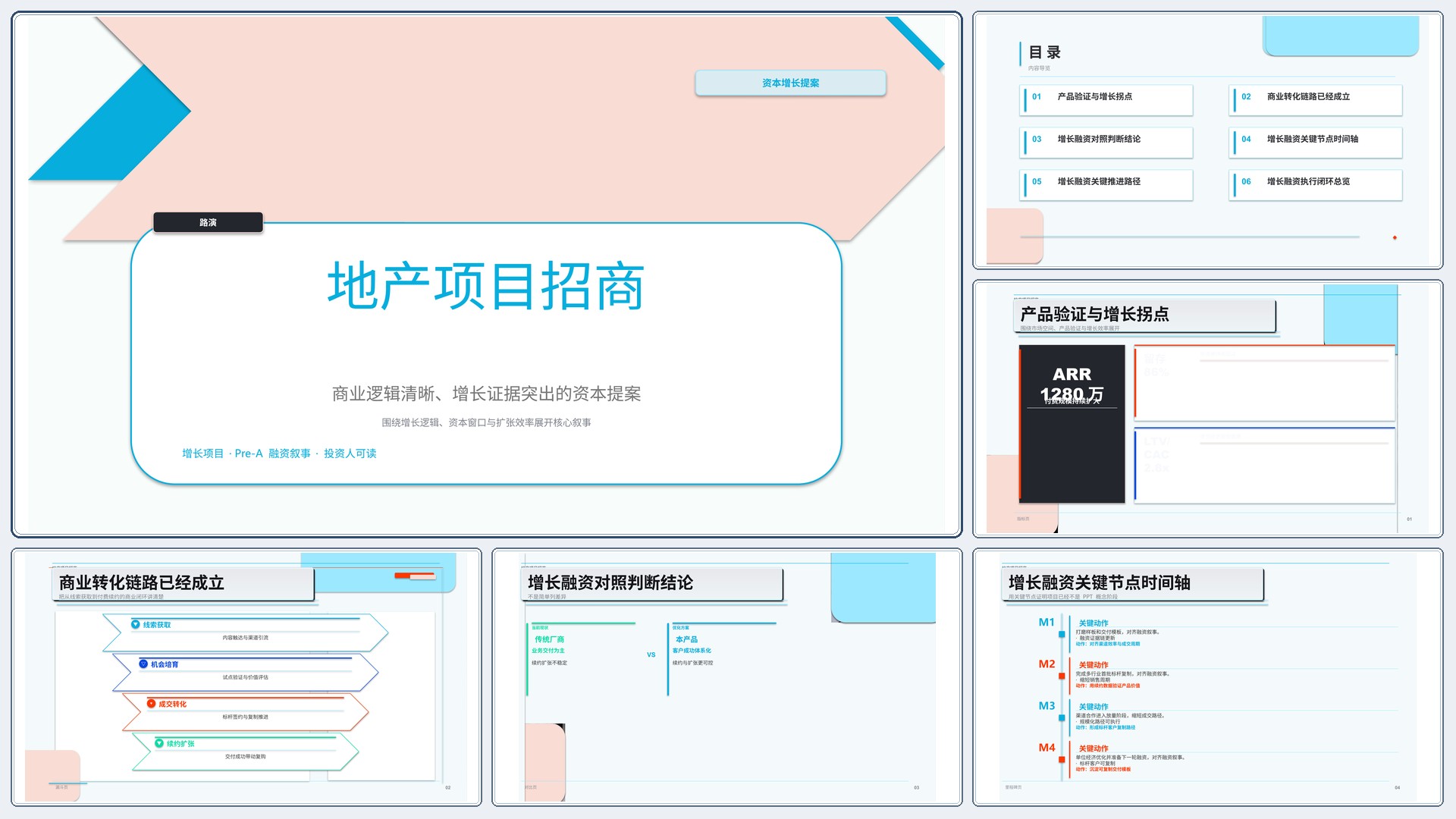Click the 试点验证与价值评估 funnel description
The width and height of the screenshot is (1456, 819).
(x=245, y=677)
